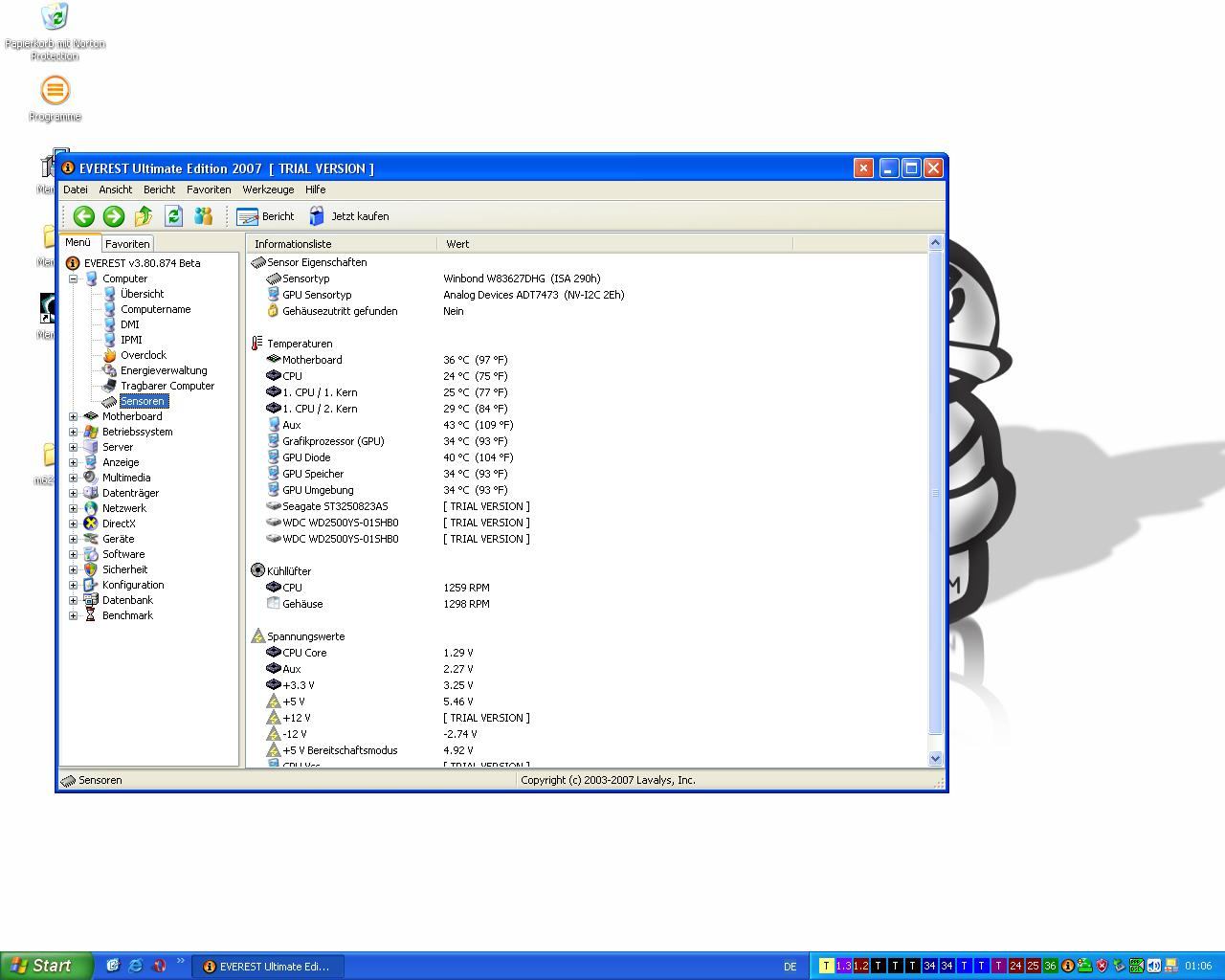1225x980 pixels.
Task: Launch Internet Explorer from quick launch
Action: tap(135, 966)
